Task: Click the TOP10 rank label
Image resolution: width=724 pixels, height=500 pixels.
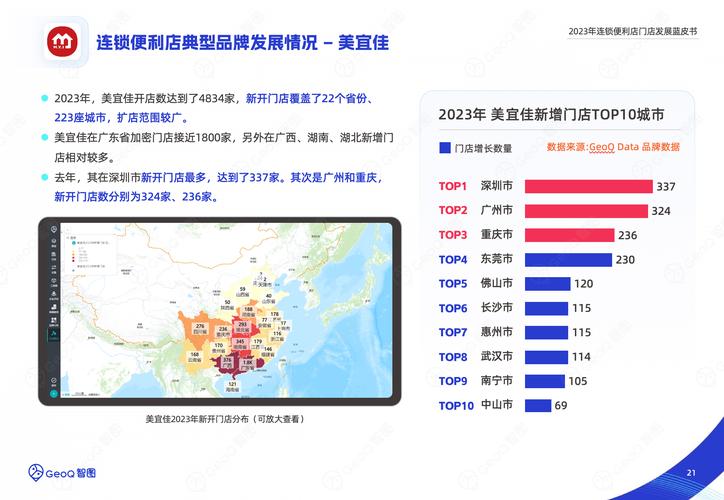Action: (x=456, y=406)
